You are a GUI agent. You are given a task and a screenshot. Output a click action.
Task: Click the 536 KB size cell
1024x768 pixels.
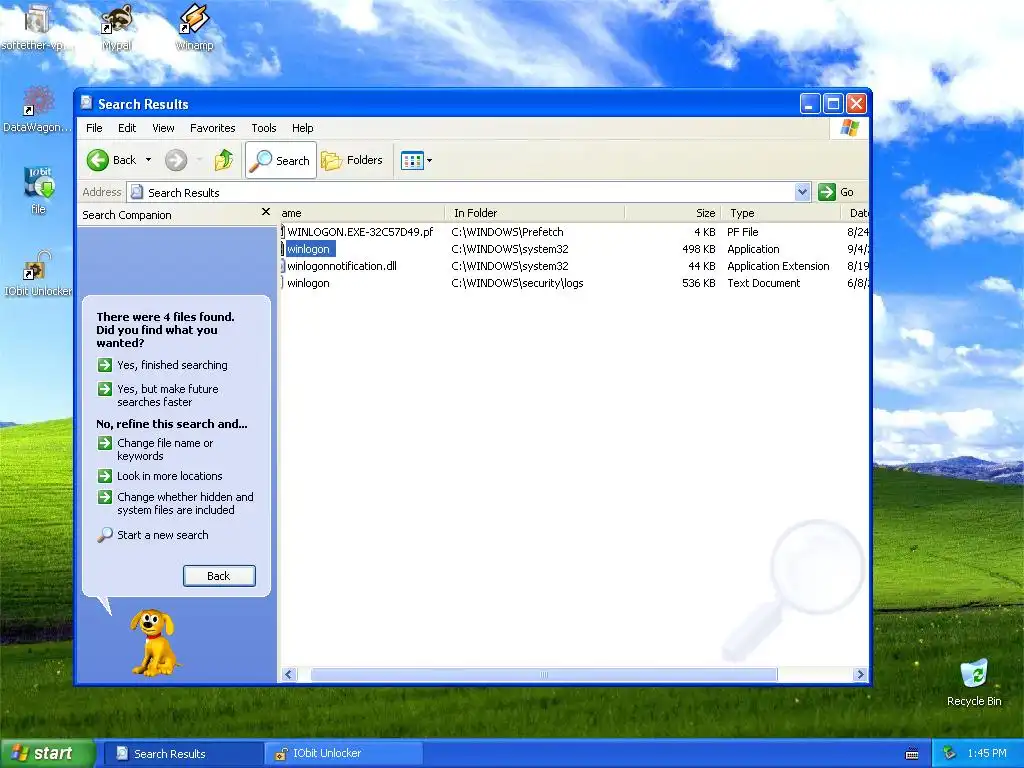699,283
